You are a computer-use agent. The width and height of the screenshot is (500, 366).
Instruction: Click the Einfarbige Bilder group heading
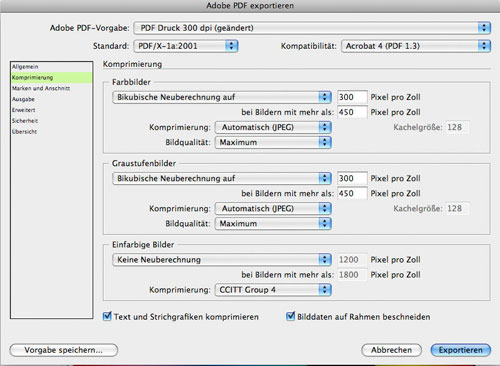point(143,245)
